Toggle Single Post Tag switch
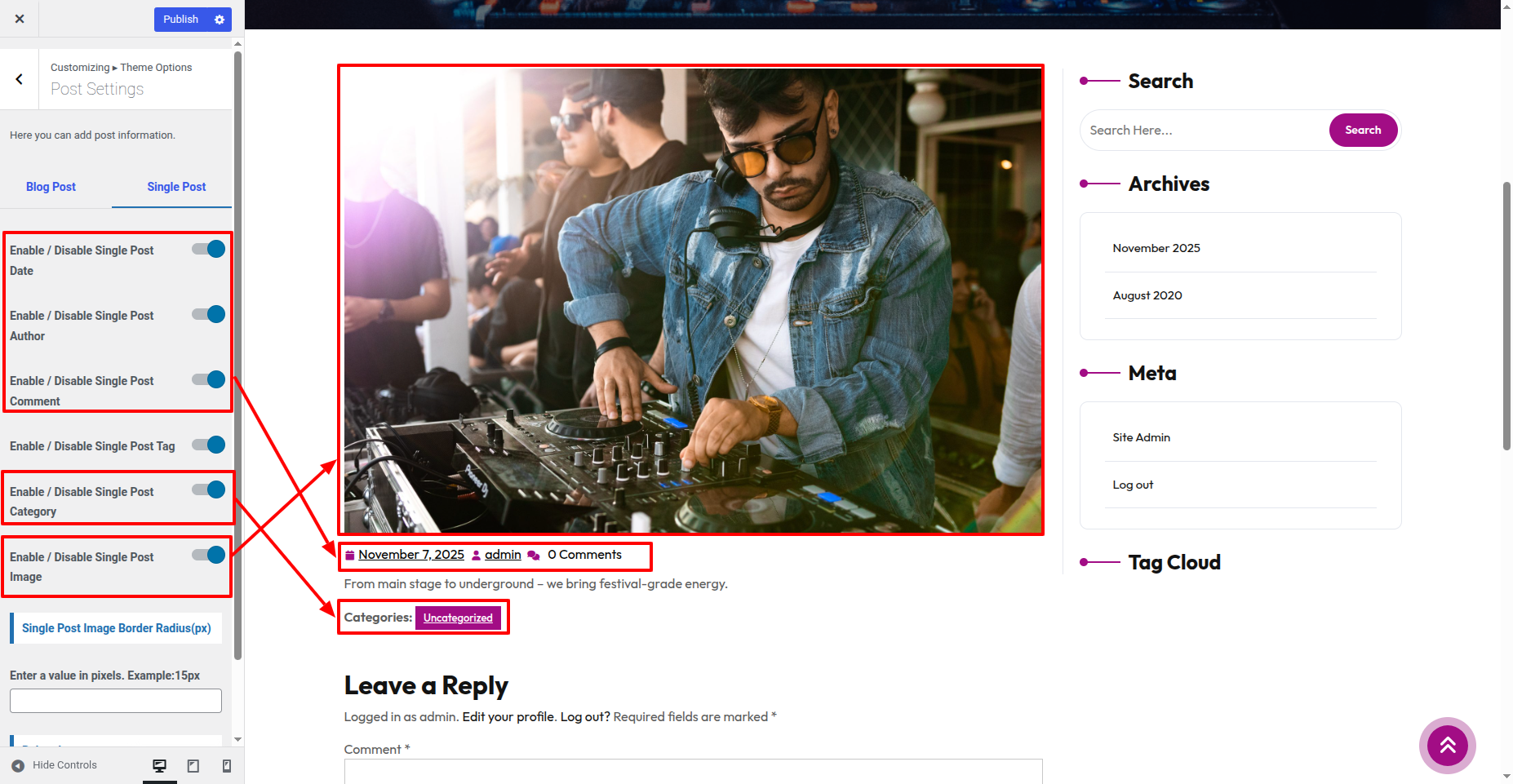1513x784 pixels. pos(209,445)
